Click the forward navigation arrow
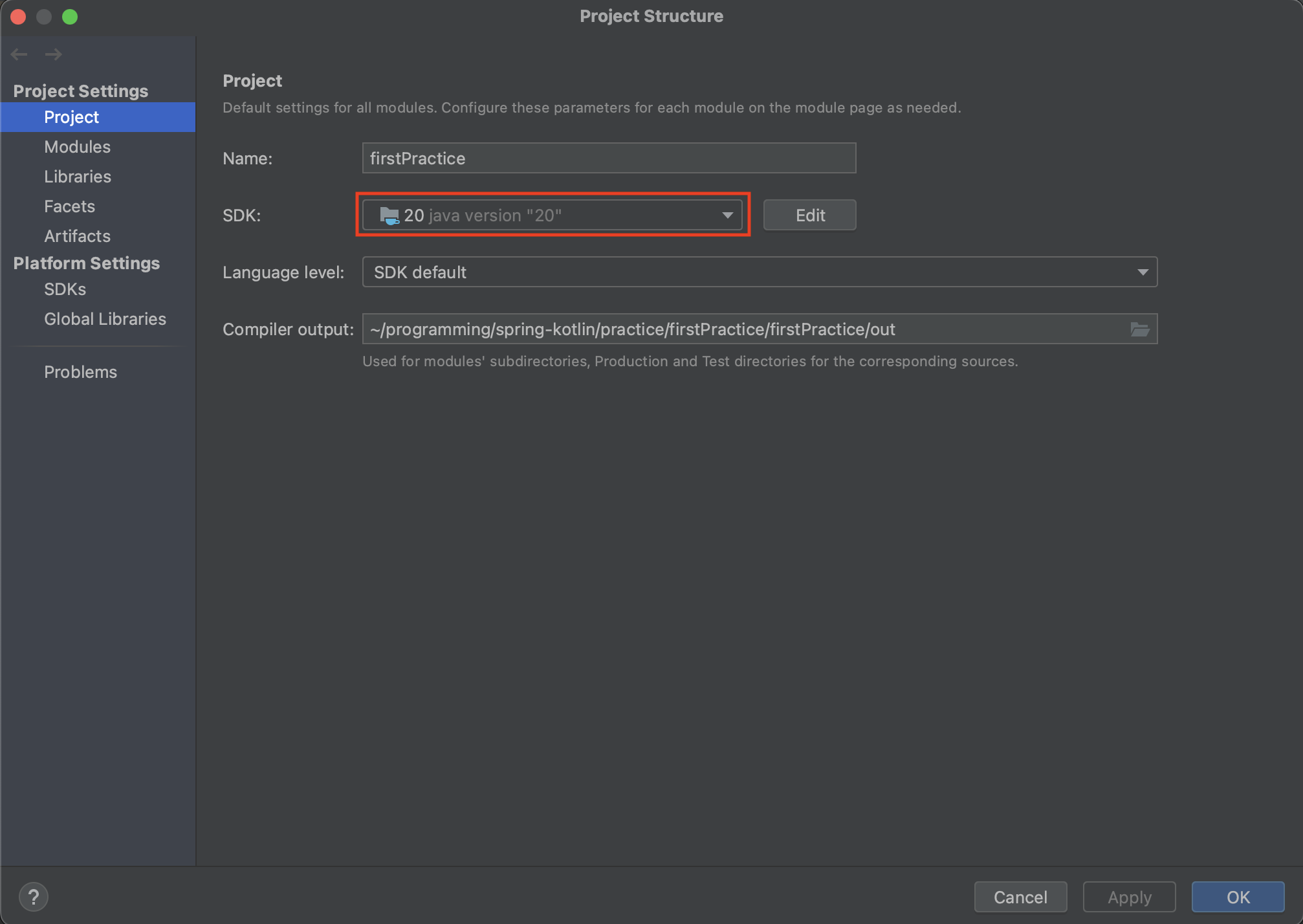 [54, 54]
